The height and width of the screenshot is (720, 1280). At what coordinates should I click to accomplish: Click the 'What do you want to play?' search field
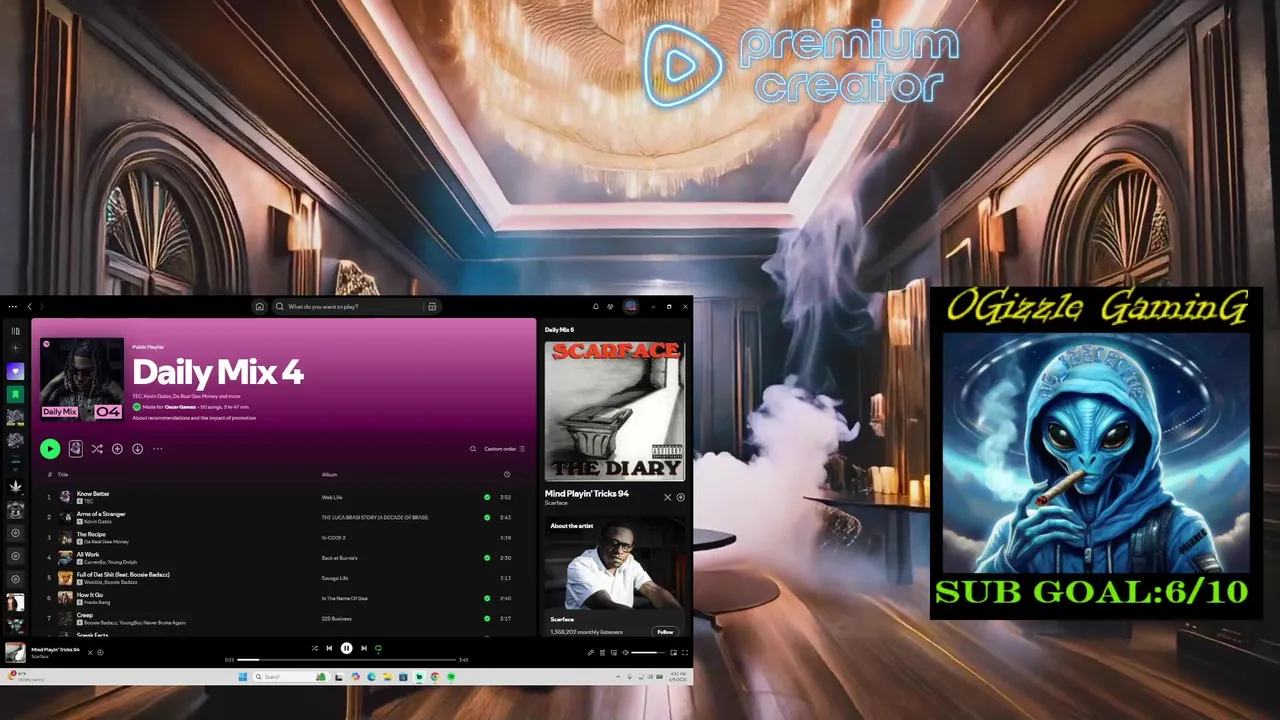click(x=355, y=307)
